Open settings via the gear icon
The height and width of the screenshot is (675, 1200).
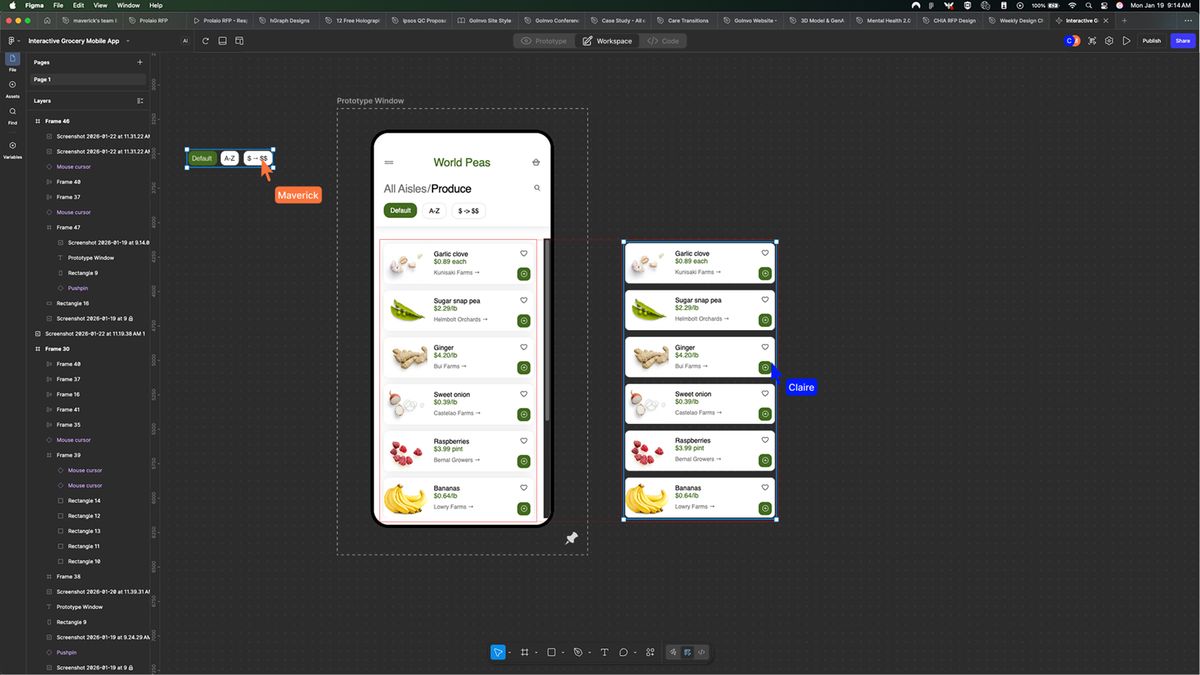(x=1108, y=41)
